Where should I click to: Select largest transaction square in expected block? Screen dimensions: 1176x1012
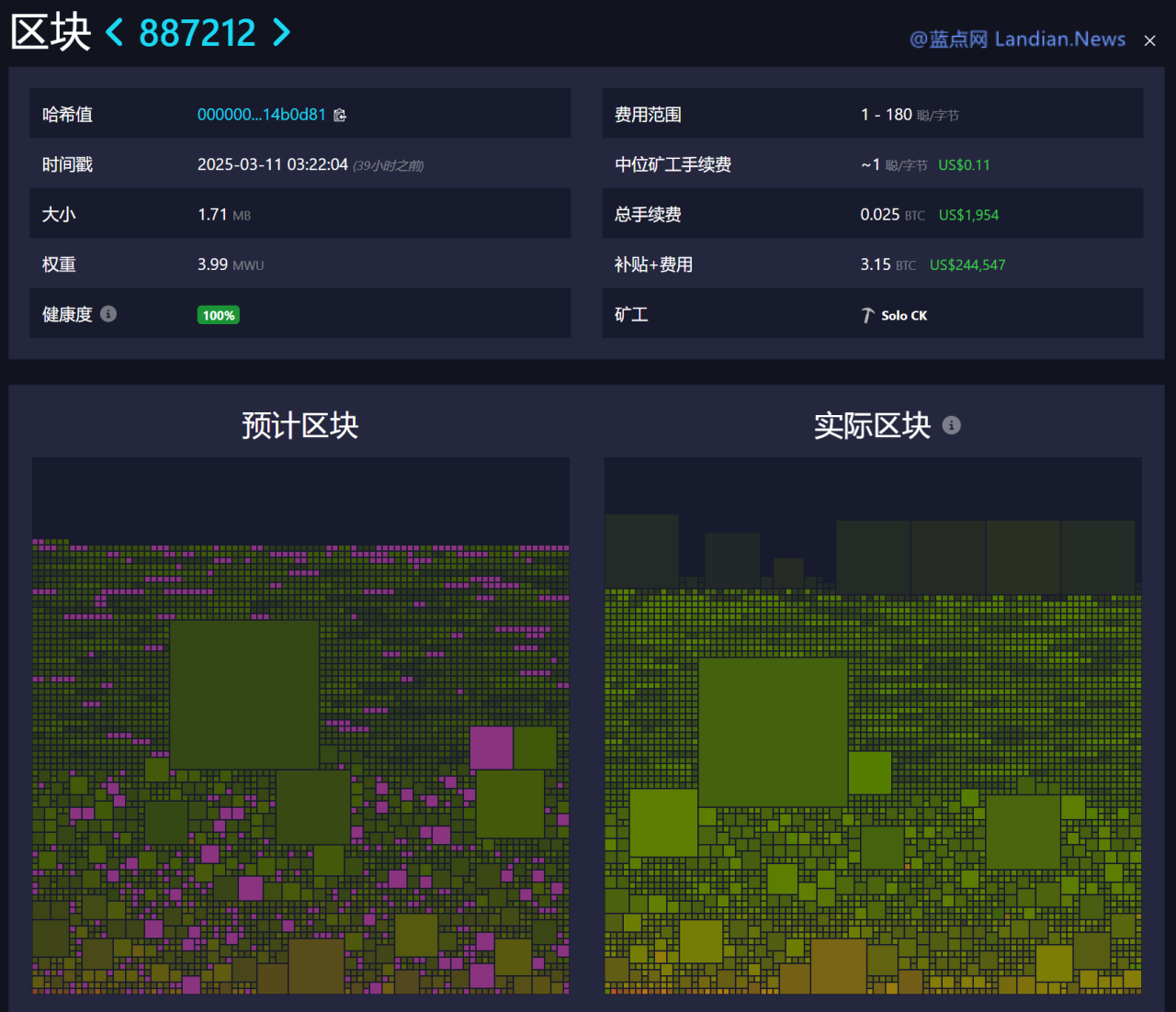tap(244, 694)
